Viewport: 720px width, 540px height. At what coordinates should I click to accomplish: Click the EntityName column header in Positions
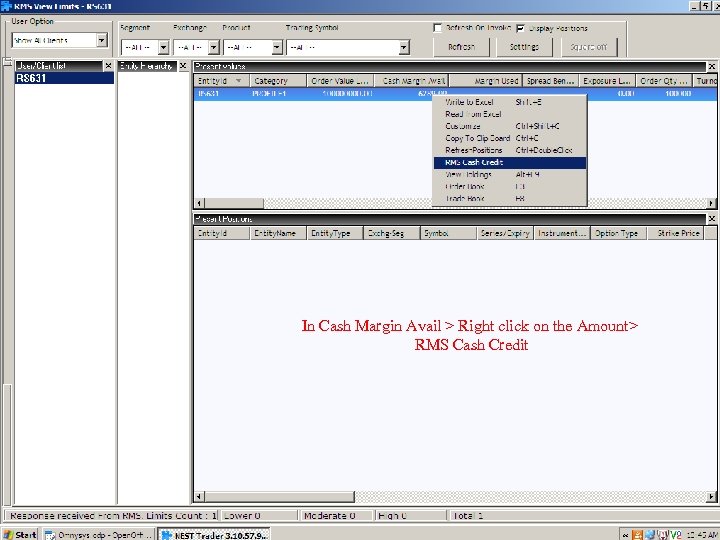coord(278,233)
